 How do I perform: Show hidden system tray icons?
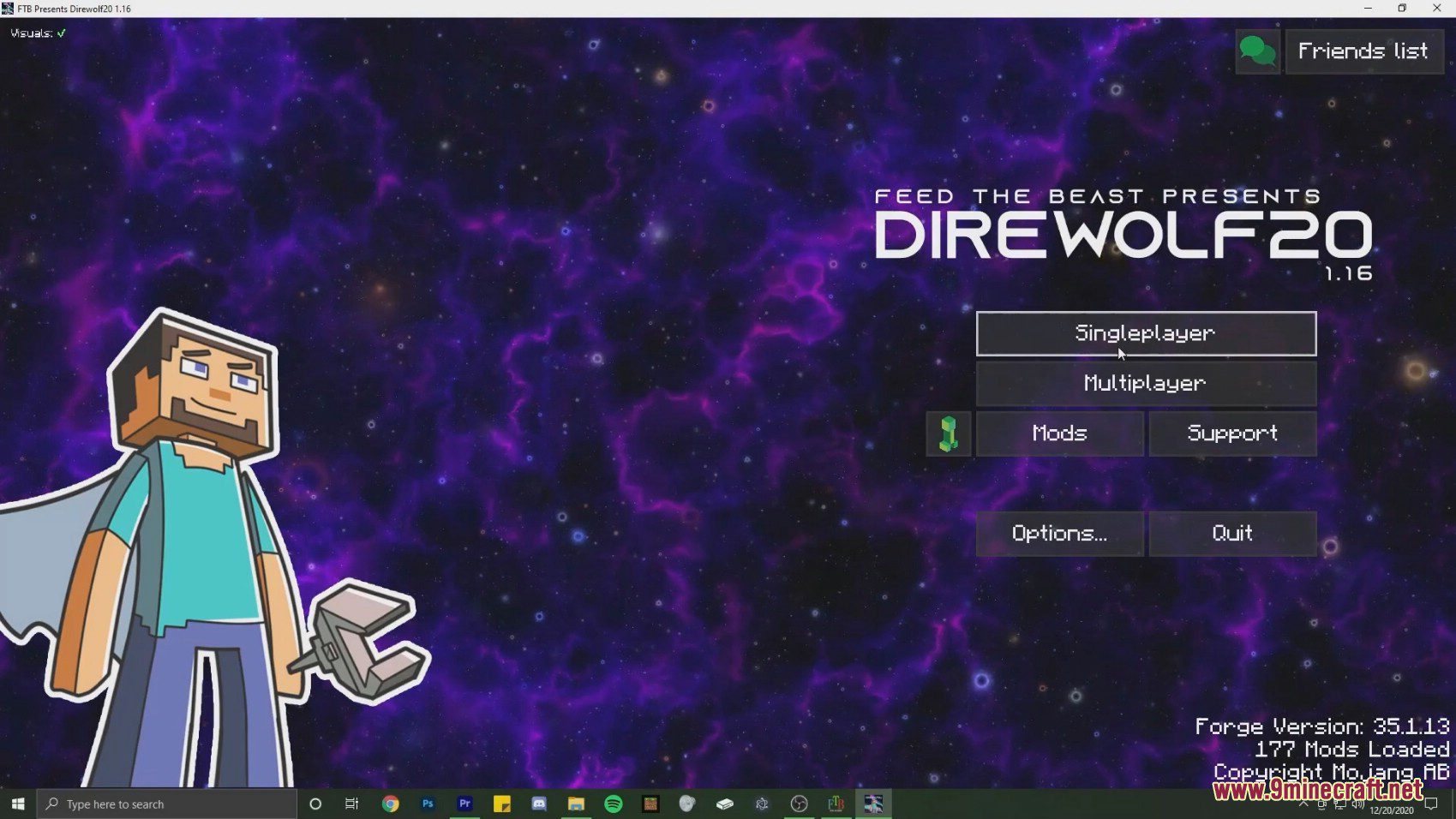tap(1303, 804)
